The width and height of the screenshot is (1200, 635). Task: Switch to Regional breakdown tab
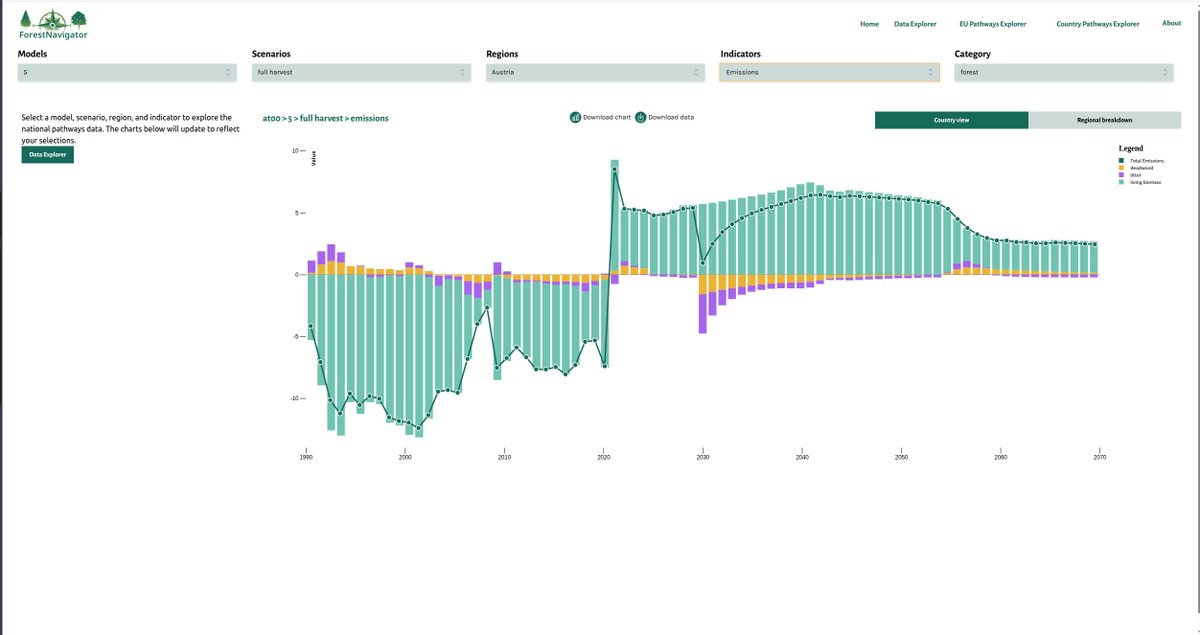coord(1104,120)
